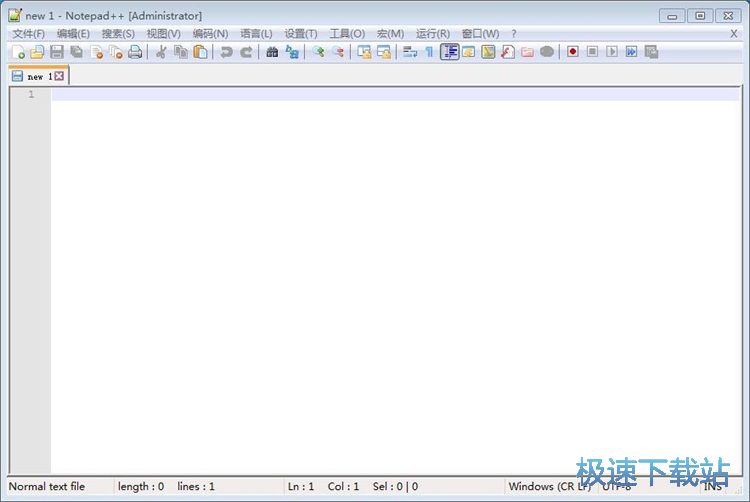Toggle synchronized horizontal scrolling
Image resolution: width=750 pixels, height=502 pixels.
click(x=384, y=52)
